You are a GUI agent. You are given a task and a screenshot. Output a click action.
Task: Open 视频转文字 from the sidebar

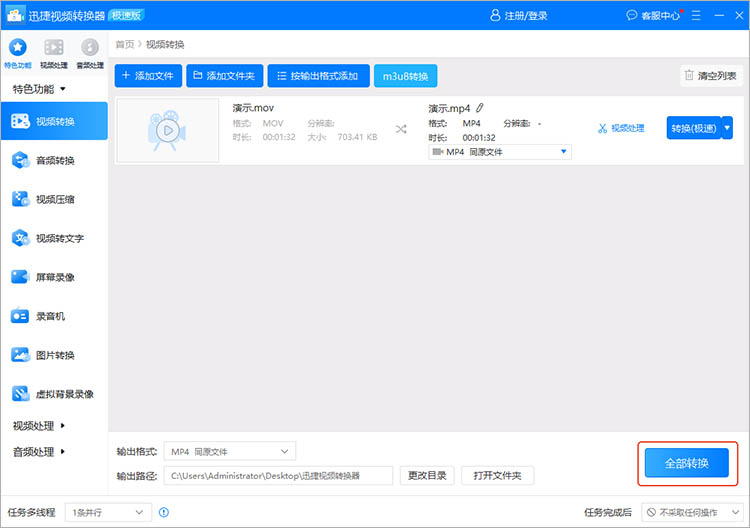pos(54,238)
